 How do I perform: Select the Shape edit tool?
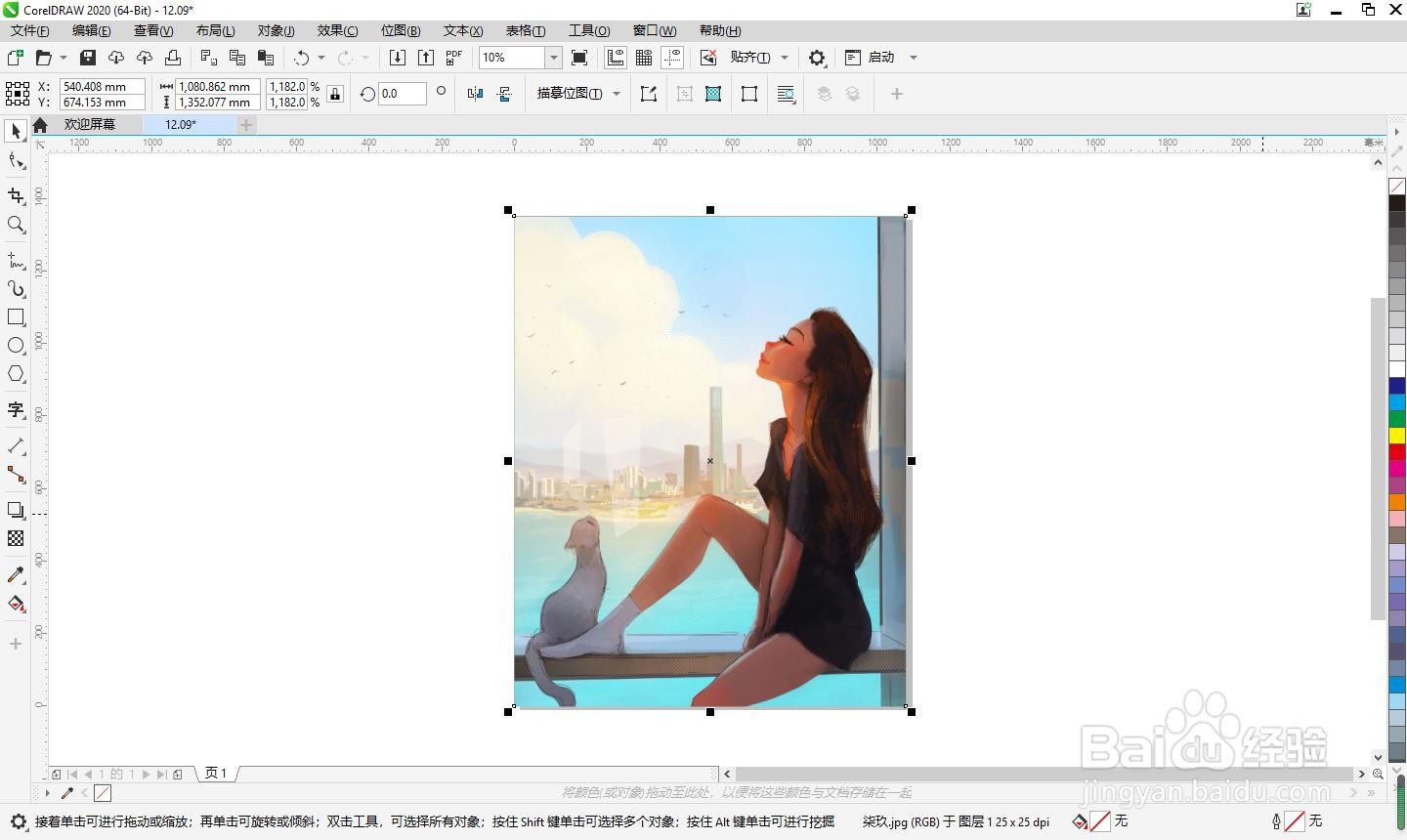tap(16, 160)
